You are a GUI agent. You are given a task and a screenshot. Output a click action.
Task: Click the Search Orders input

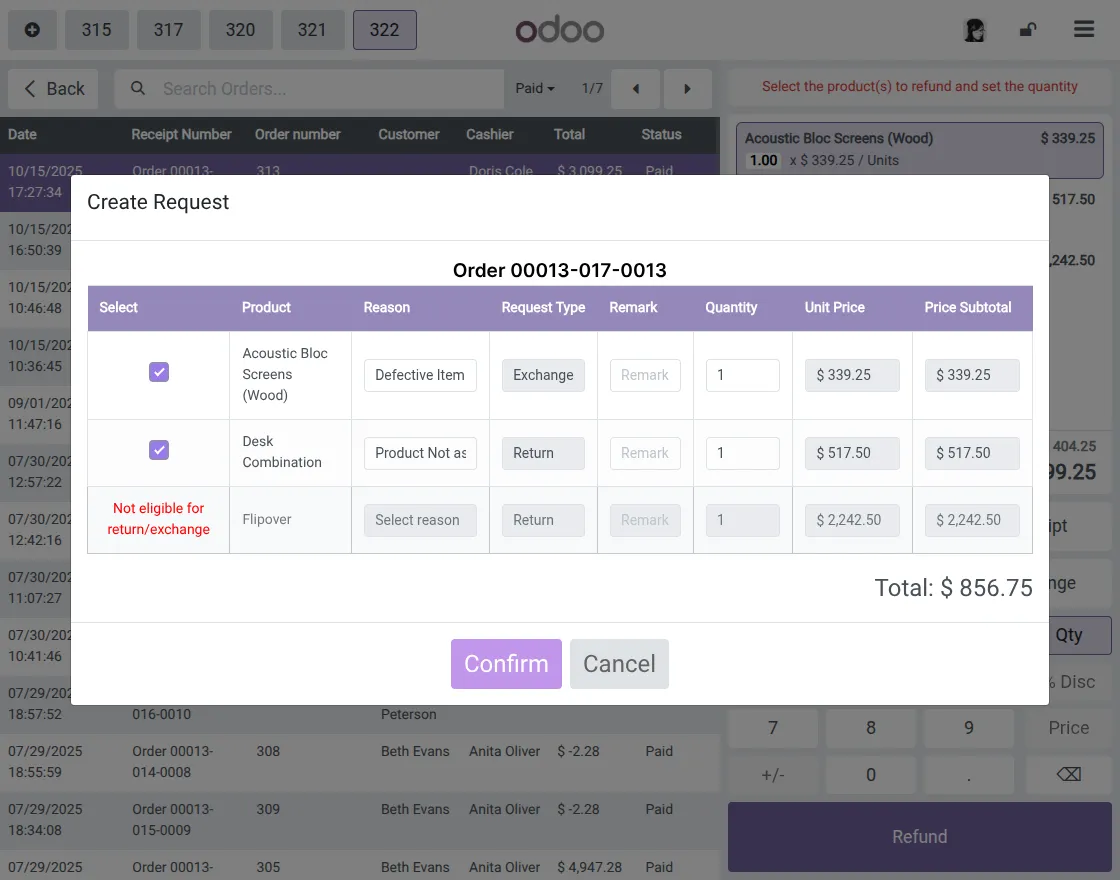coord(309,89)
